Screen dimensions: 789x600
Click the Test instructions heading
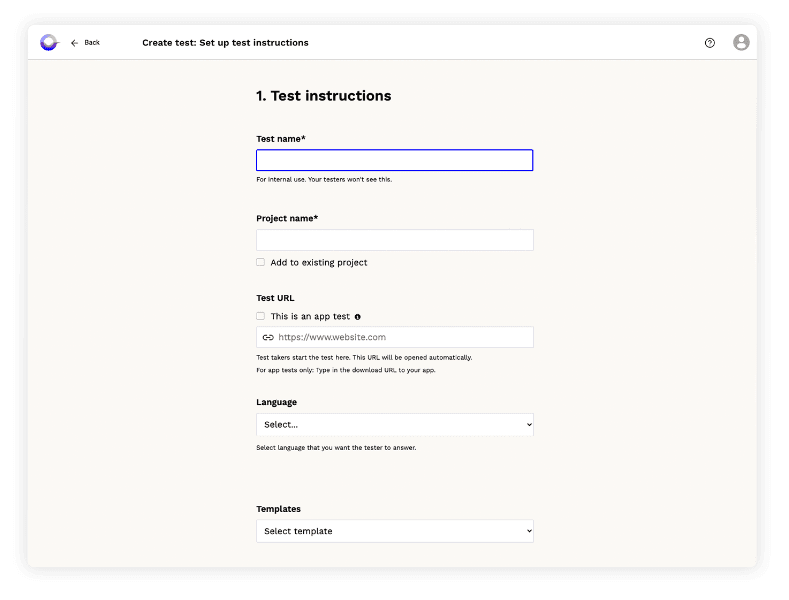[x=323, y=96]
